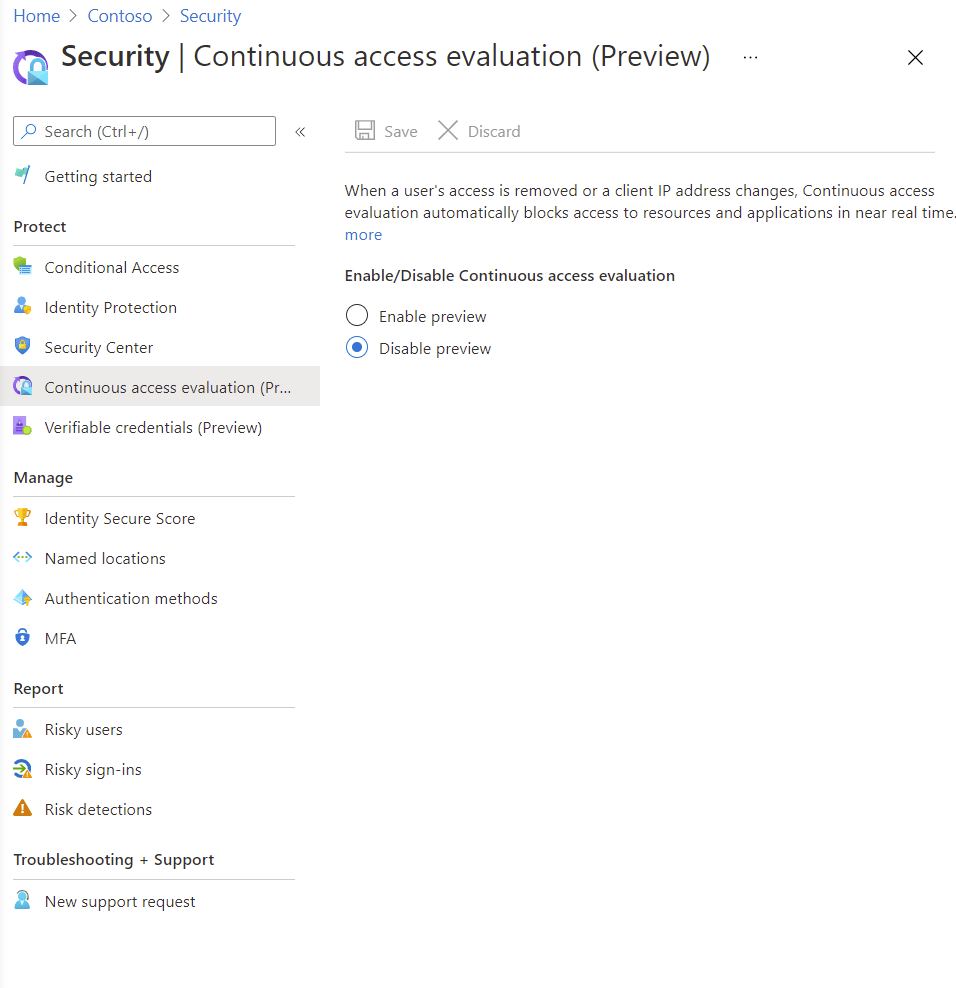Click the Identity Protection icon
Screen dimensions: 956x988
pyautogui.click(x=22, y=307)
